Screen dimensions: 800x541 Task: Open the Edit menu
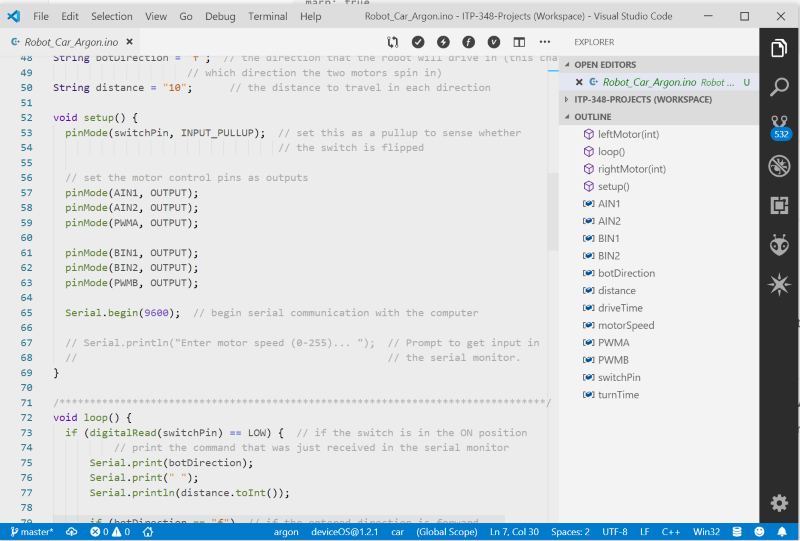(x=70, y=16)
